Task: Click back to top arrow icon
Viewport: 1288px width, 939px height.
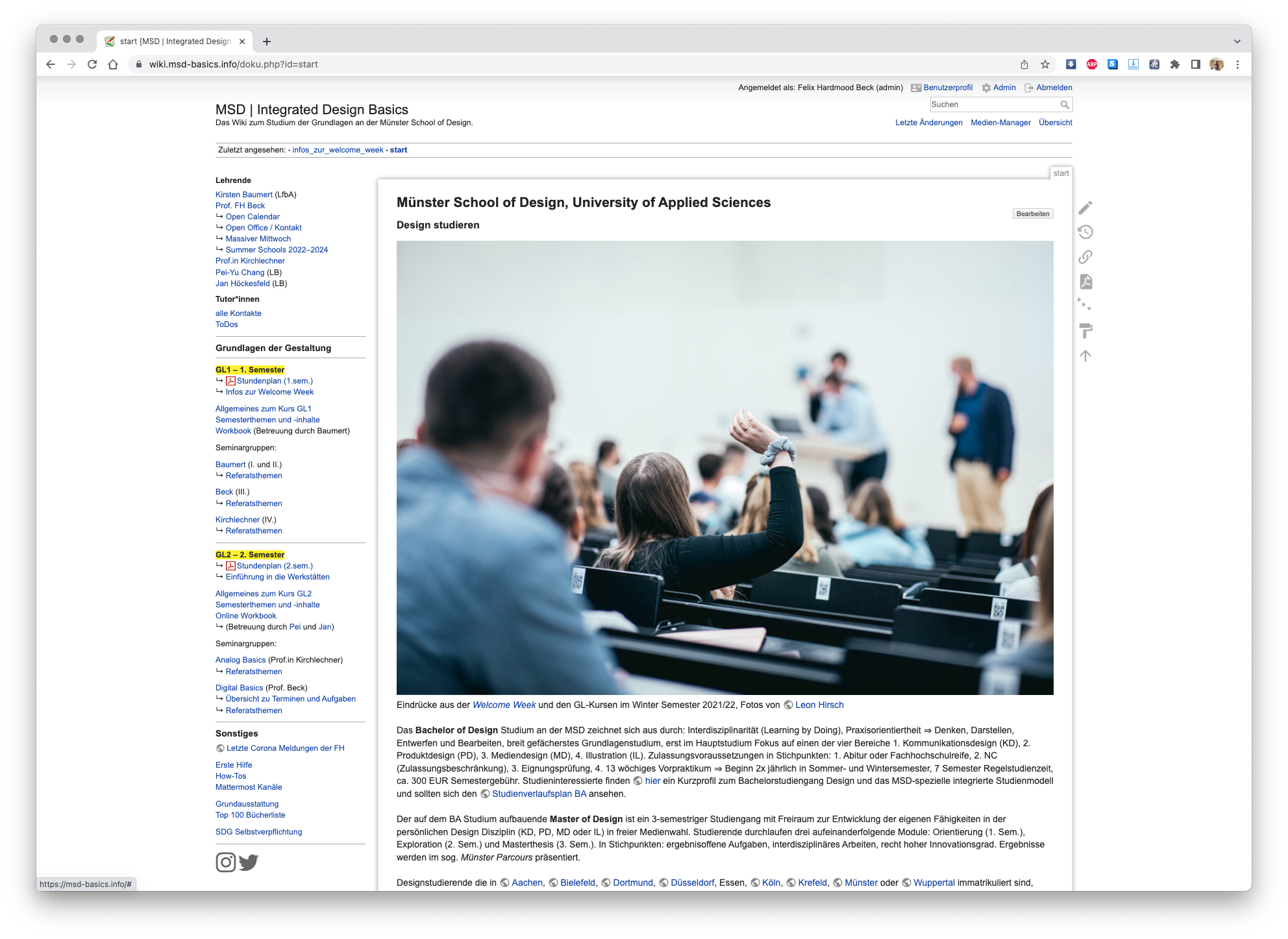Action: coord(1085,356)
